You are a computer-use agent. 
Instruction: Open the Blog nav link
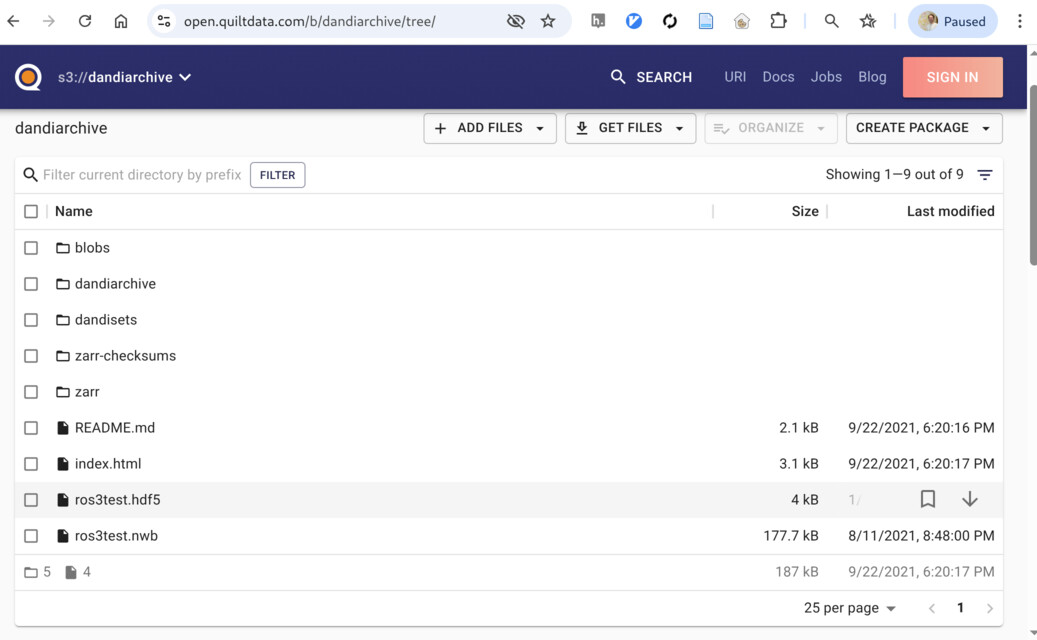click(x=872, y=77)
